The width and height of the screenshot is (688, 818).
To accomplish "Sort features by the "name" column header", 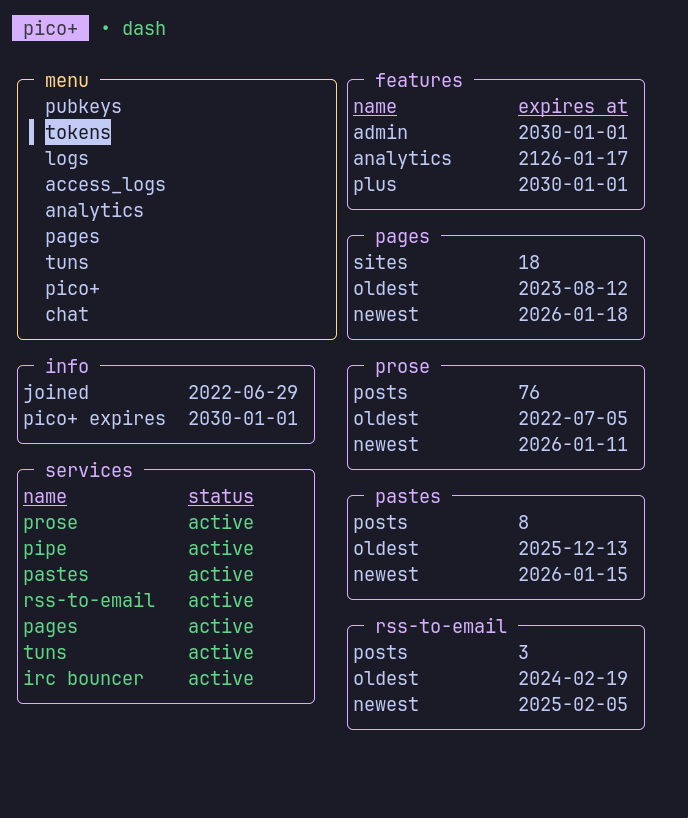I will pyautogui.click(x=376, y=106).
